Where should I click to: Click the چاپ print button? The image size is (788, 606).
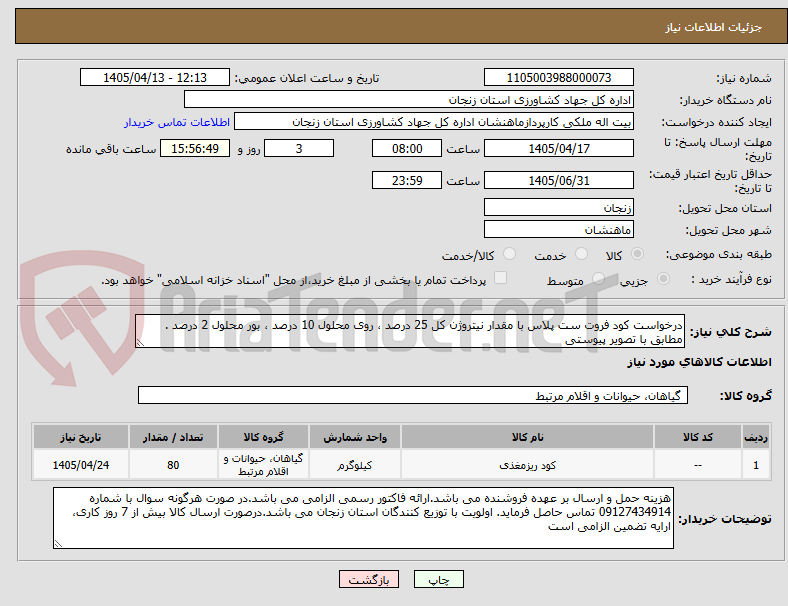(438, 579)
